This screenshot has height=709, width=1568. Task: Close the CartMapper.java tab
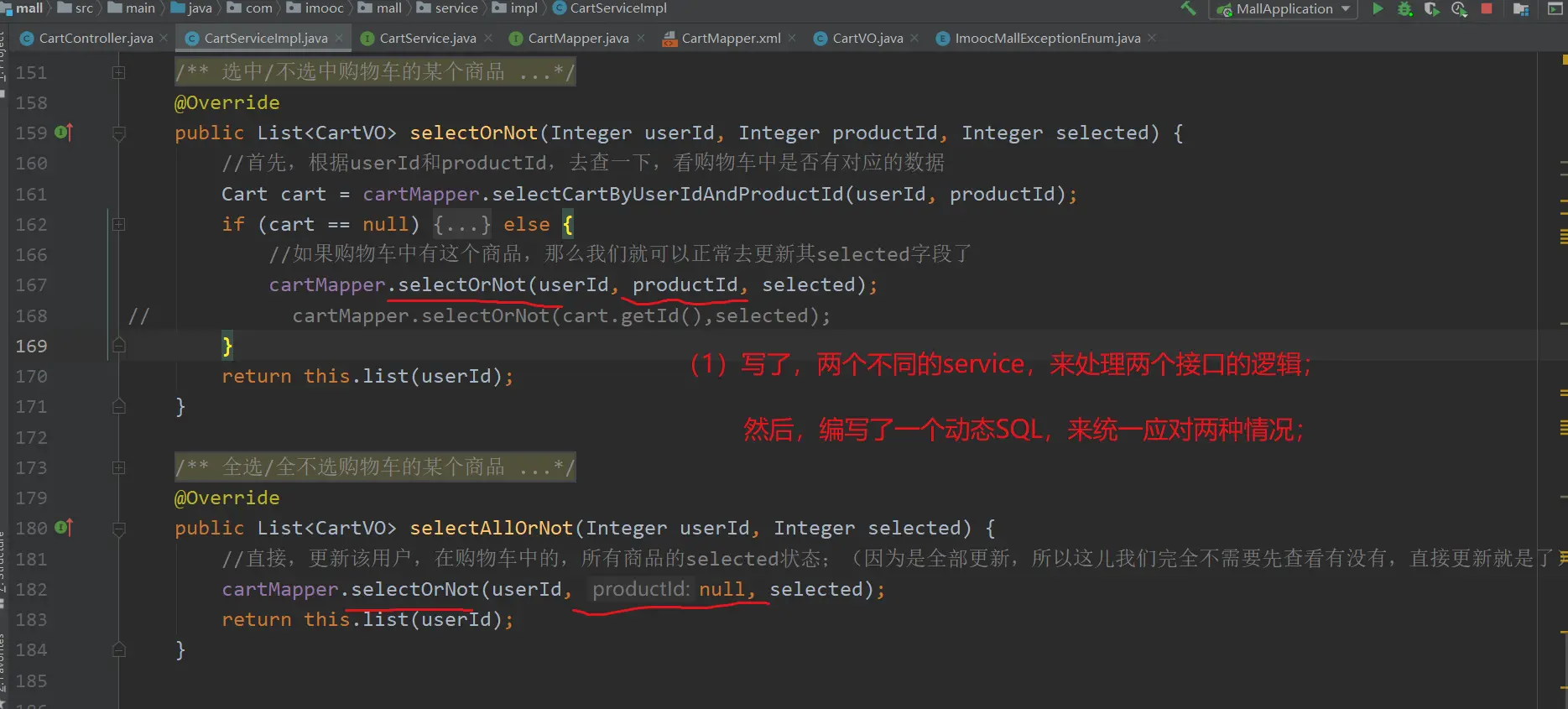coord(641,38)
